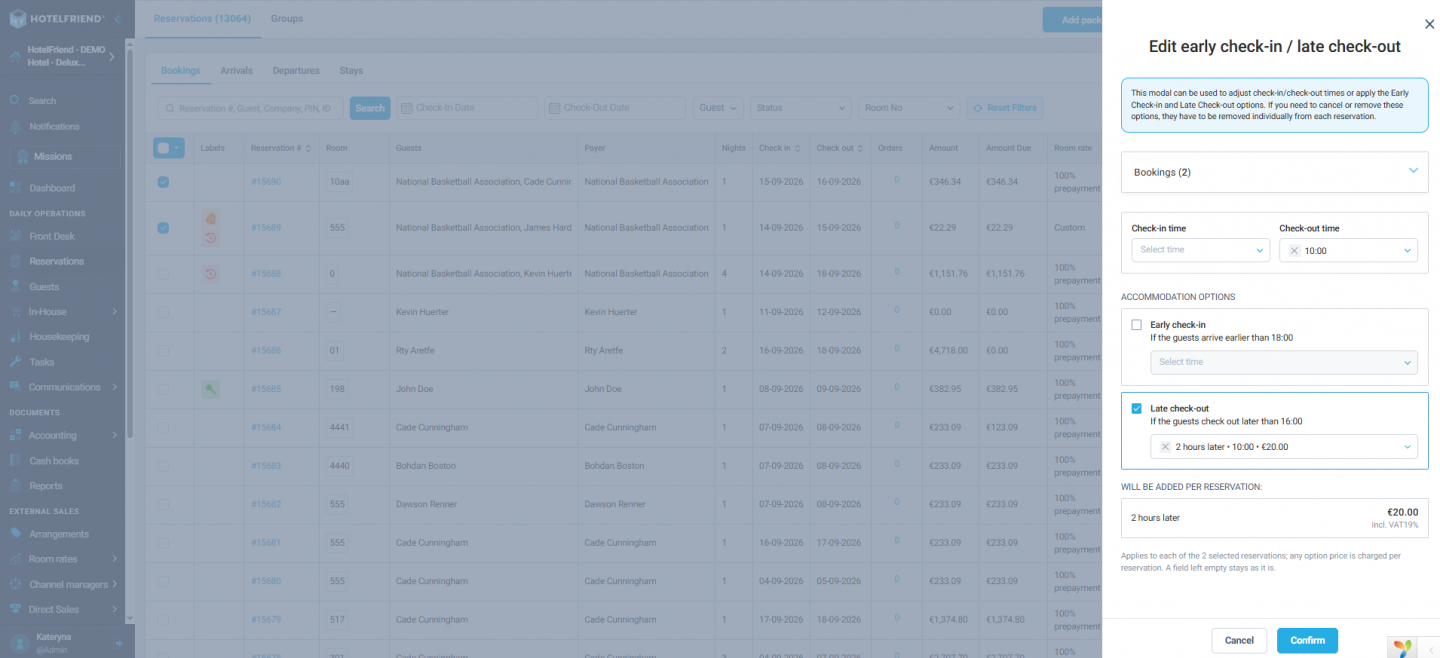Toggle the select-all checkbox in table header
1440x658 pixels.
163,148
